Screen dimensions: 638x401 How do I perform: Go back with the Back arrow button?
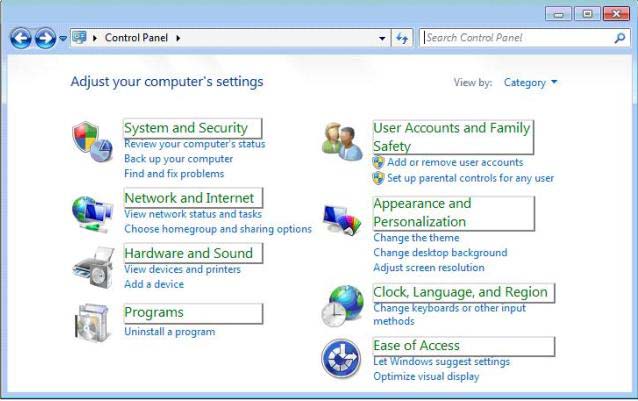pos(21,39)
